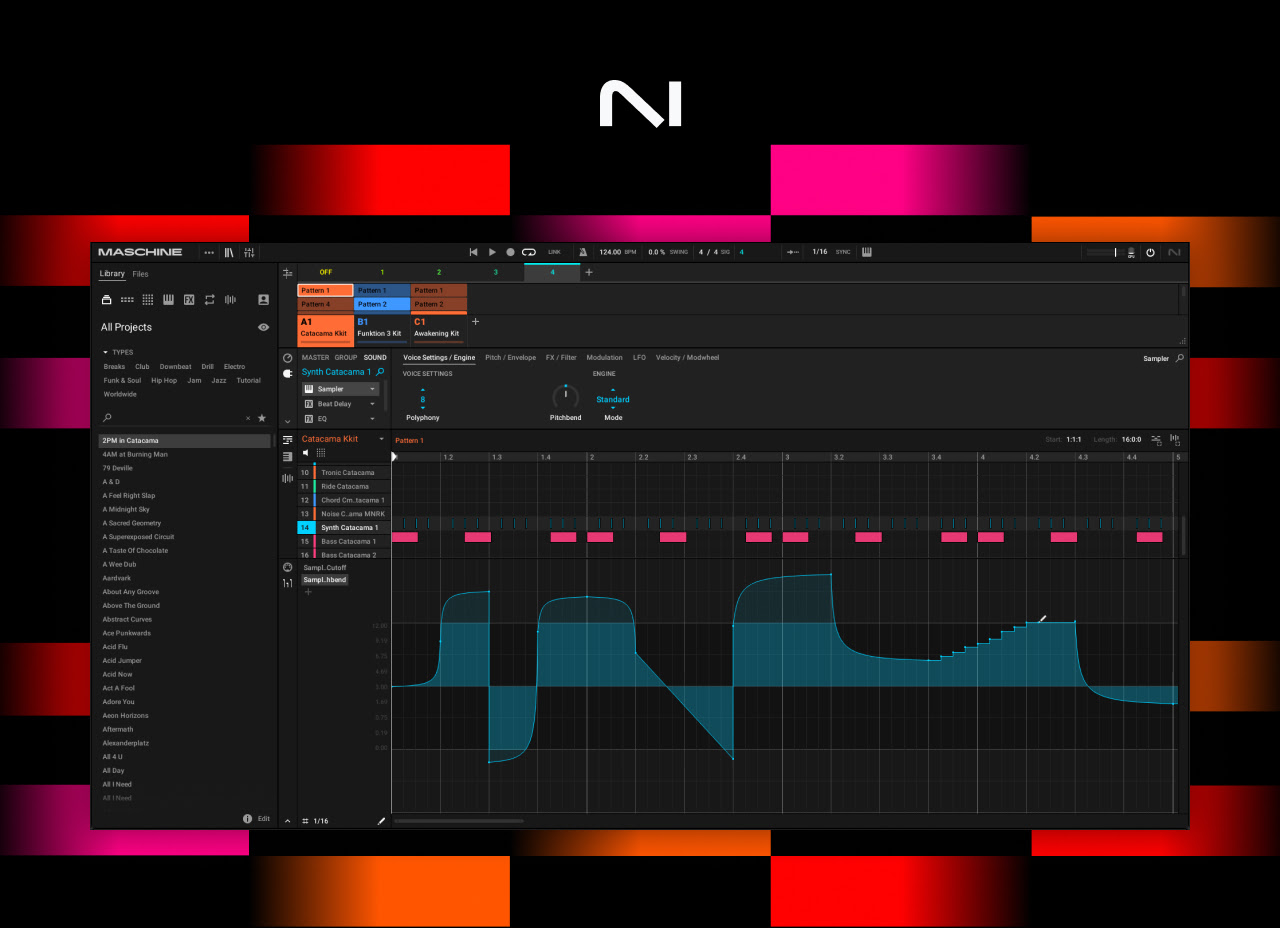Toggle the metronome on

[x=583, y=252]
